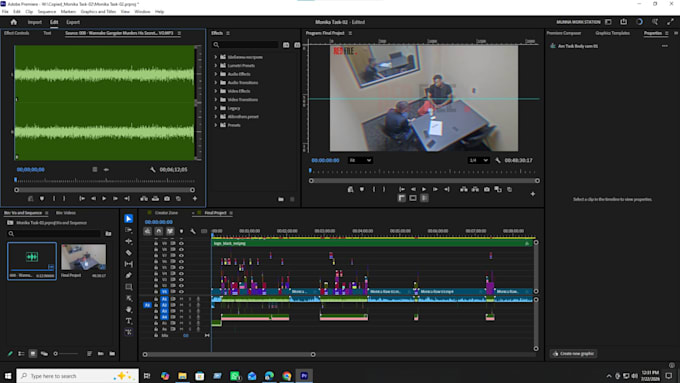
Task: Go to Out point in Program monitor
Action: (446, 190)
